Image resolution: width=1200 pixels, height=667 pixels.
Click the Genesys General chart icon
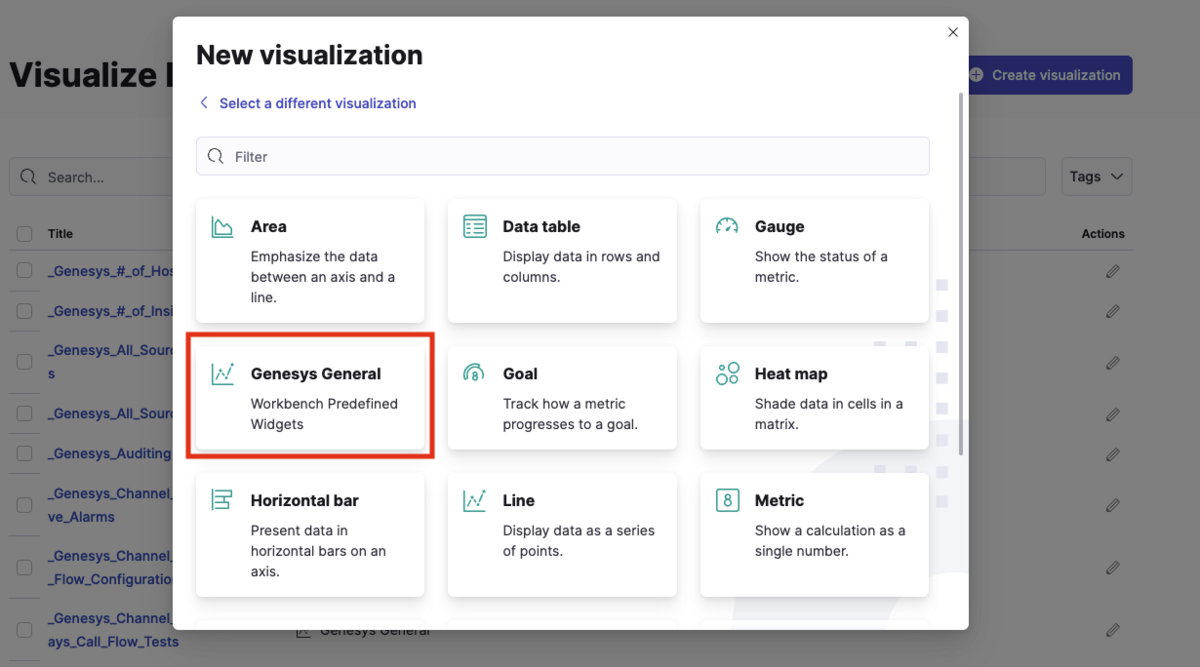coord(222,374)
